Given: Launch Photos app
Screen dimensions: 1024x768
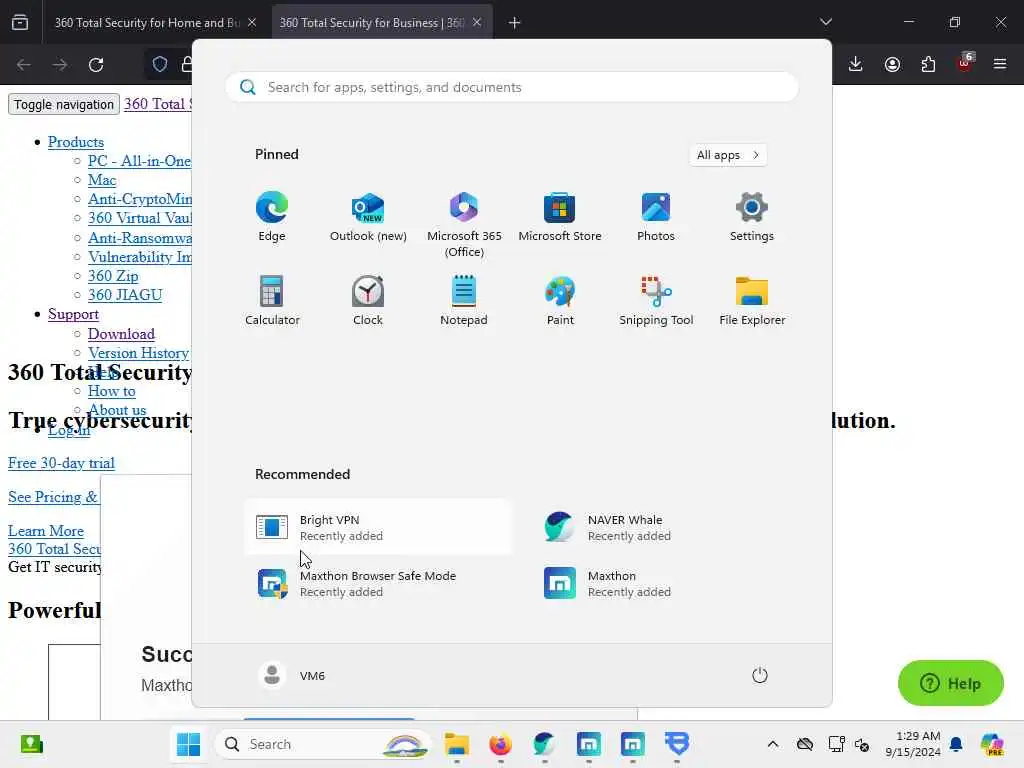Looking at the screenshot, I should pyautogui.click(x=656, y=217).
